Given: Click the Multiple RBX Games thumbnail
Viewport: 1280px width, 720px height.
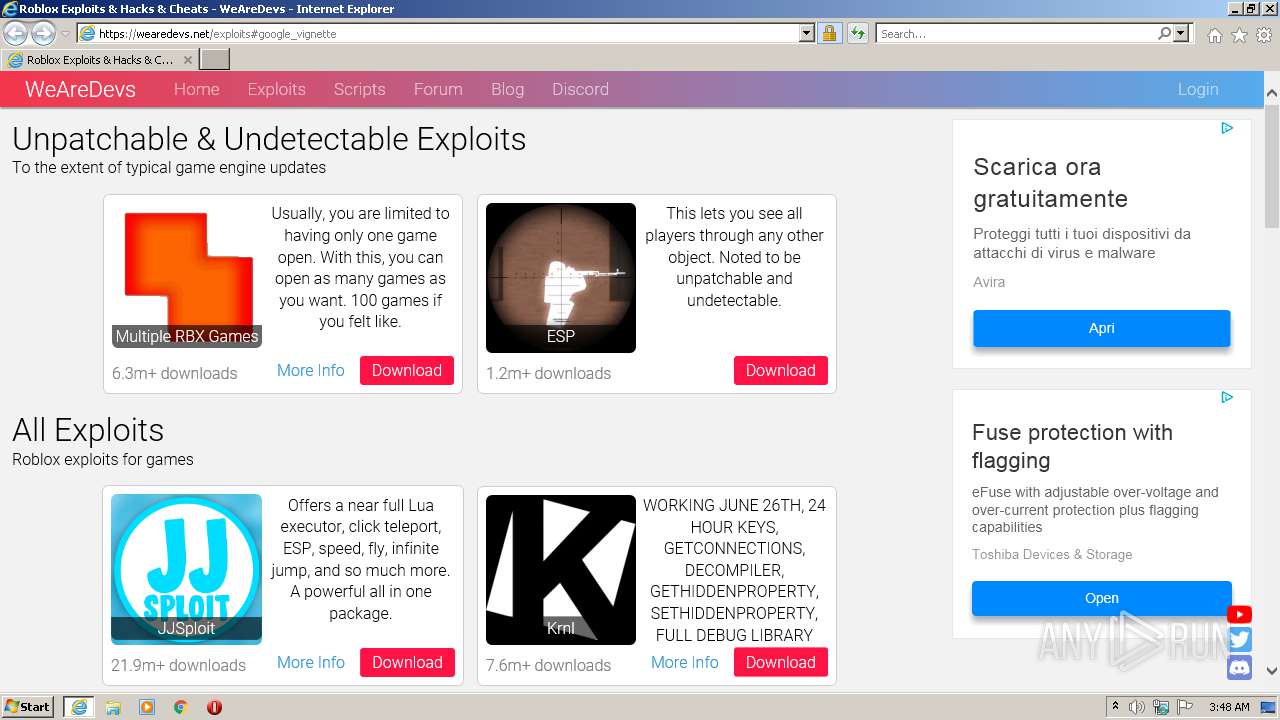Looking at the screenshot, I should click(187, 276).
